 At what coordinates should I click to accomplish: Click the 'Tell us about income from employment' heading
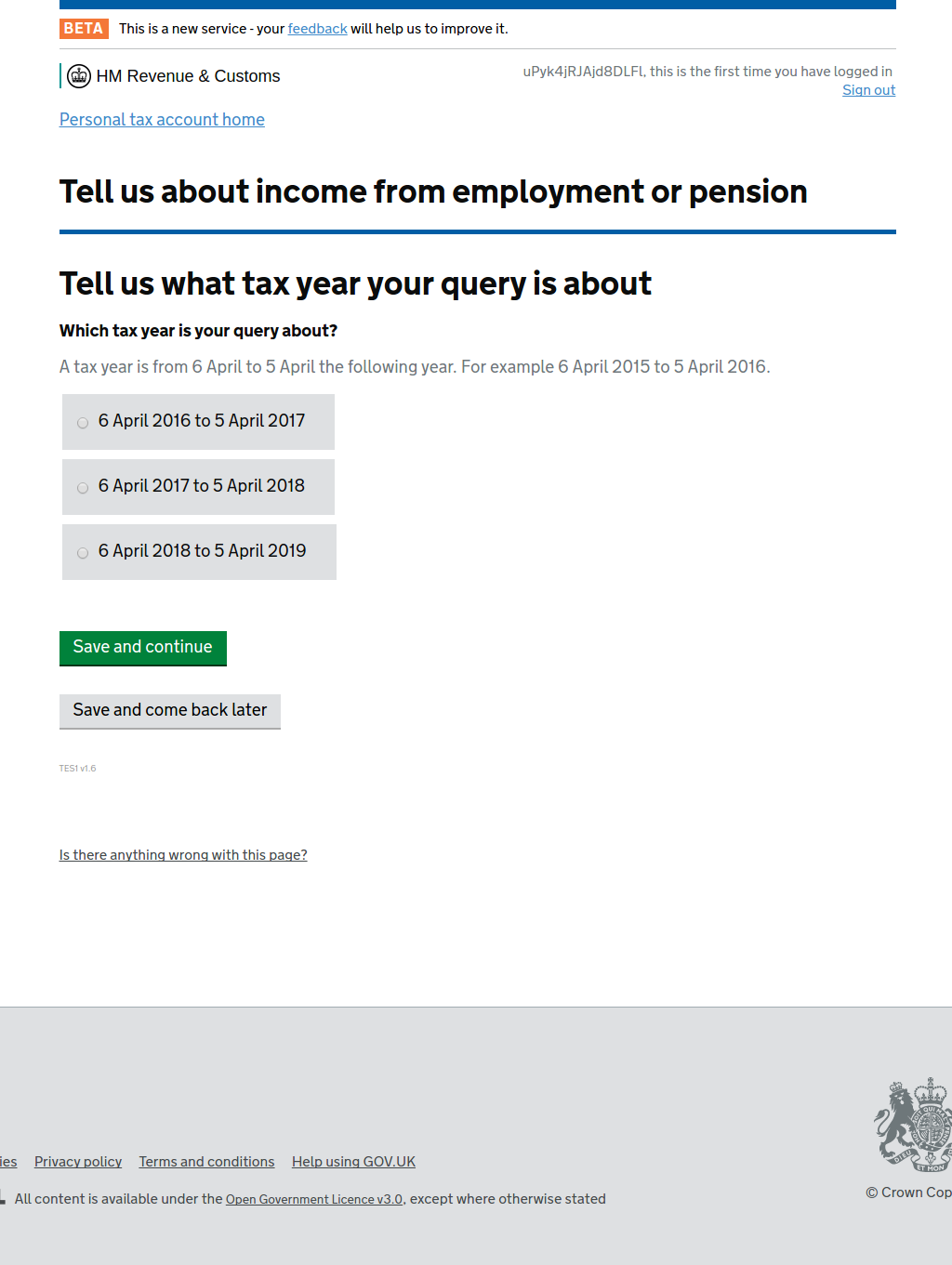pyautogui.click(x=433, y=191)
